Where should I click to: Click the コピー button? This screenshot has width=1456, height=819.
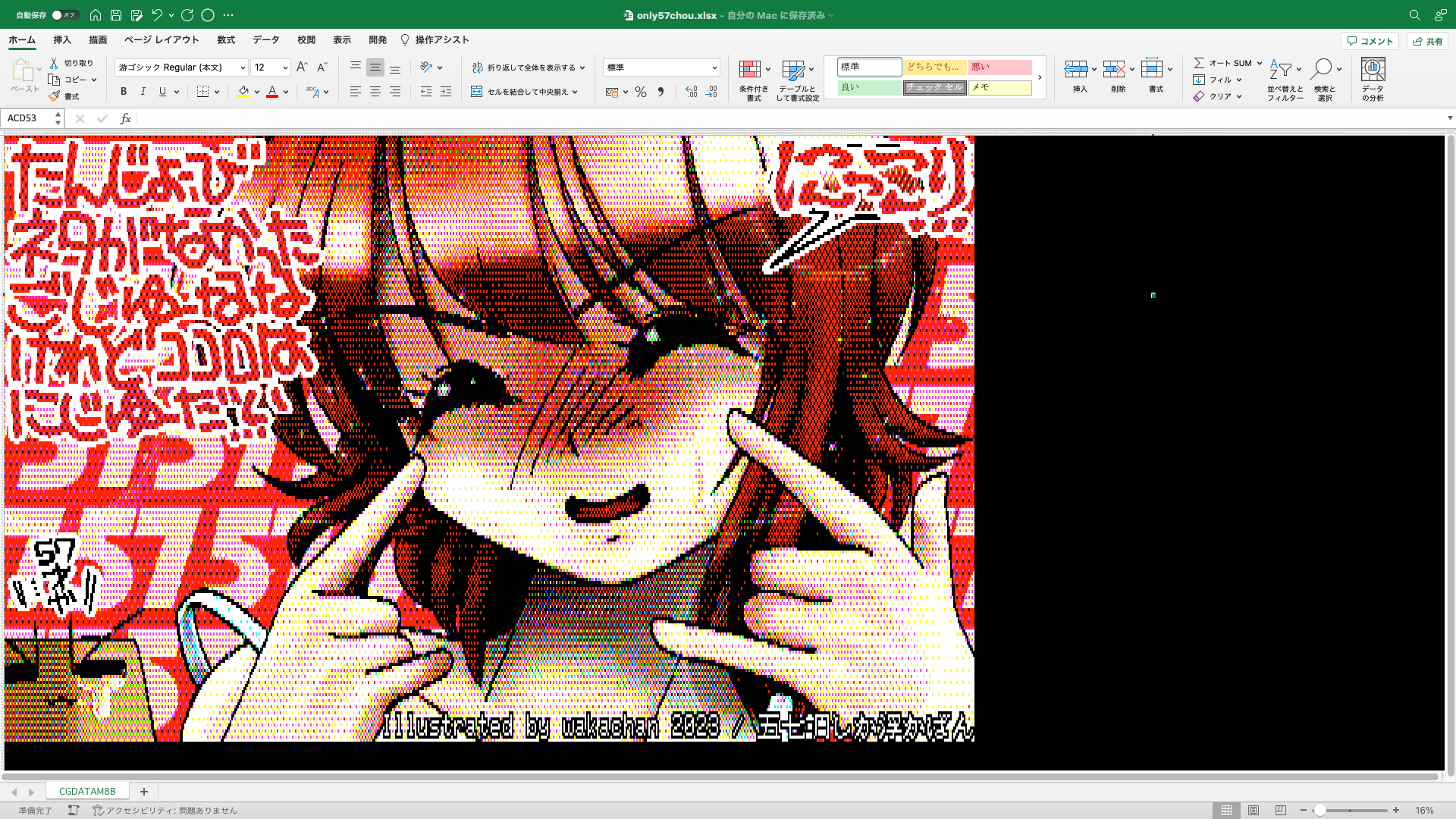coord(72,80)
